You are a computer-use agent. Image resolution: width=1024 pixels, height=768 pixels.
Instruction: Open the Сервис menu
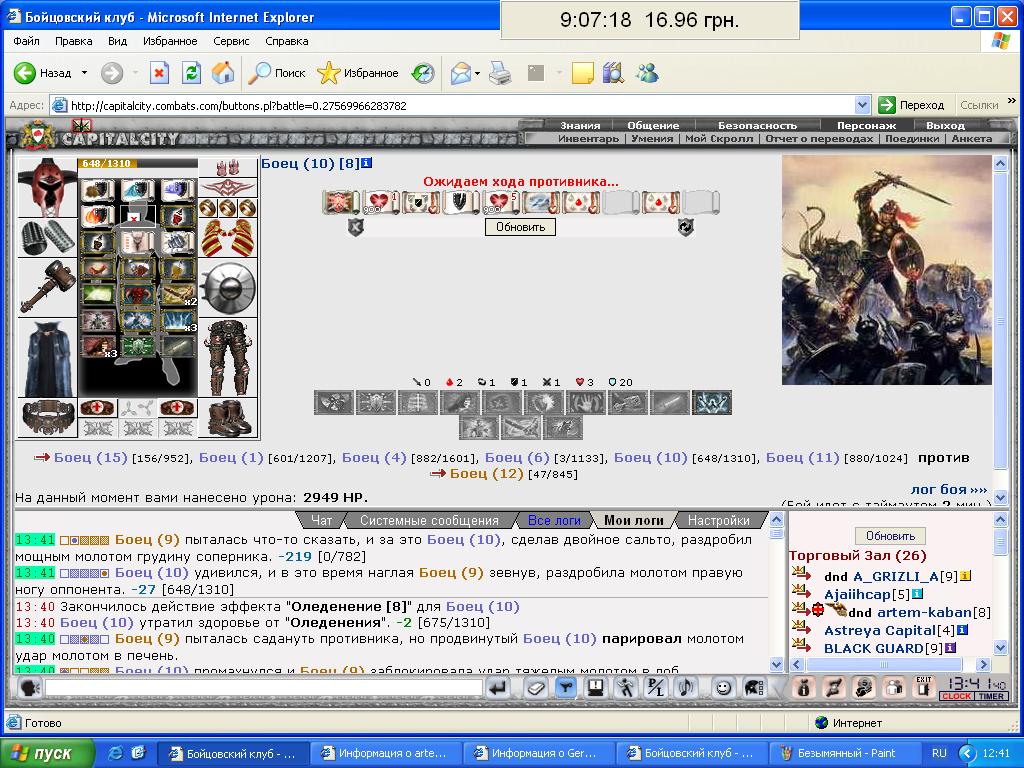[x=231, y=41]
